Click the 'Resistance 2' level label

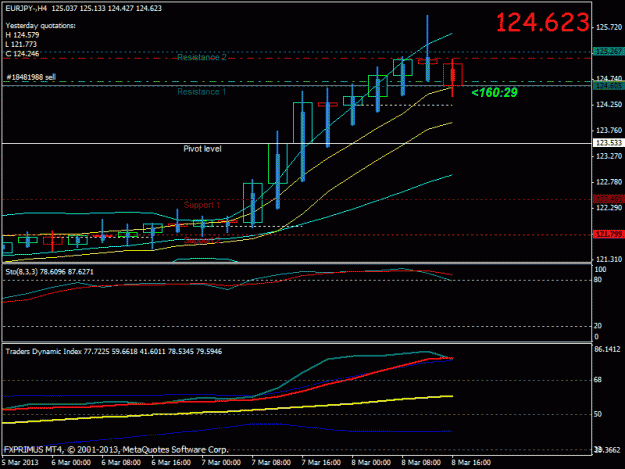coord(202,57)
